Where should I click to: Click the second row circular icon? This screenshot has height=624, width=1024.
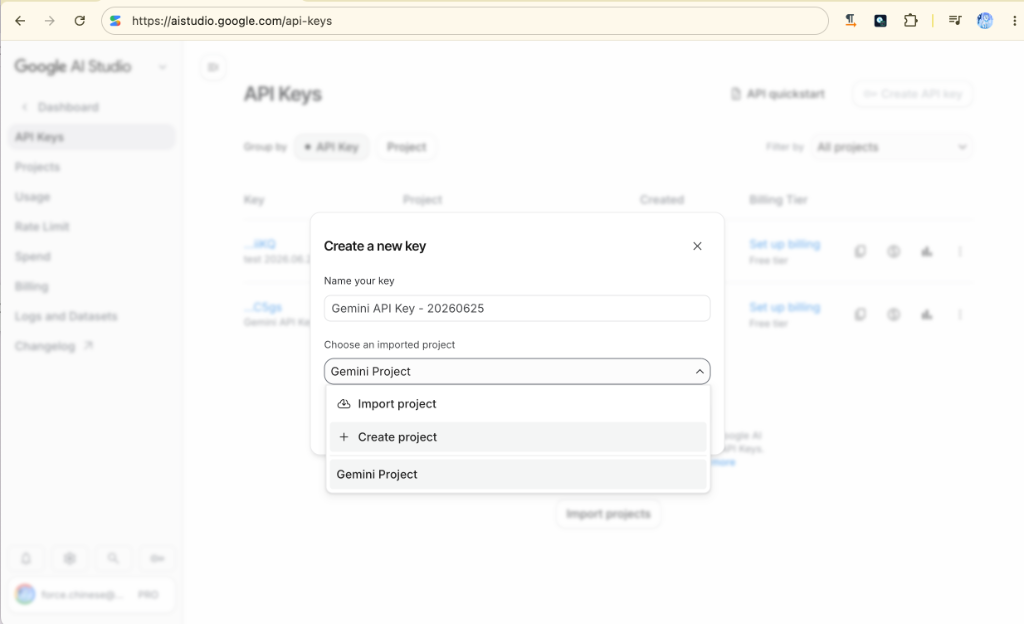pyautogui.click(x=893, y=315)
